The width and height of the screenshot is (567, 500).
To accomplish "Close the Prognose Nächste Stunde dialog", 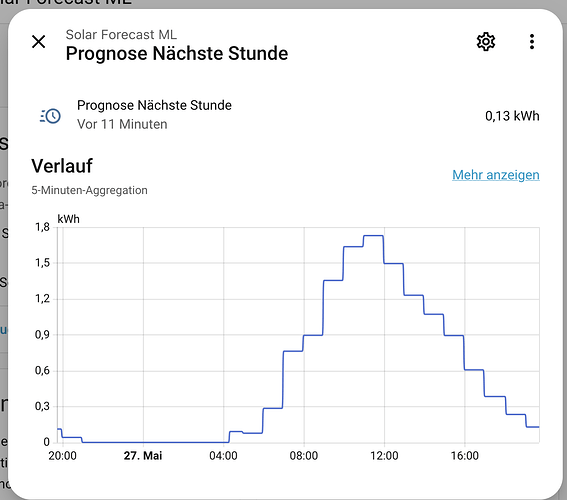I will pos(38,42).
